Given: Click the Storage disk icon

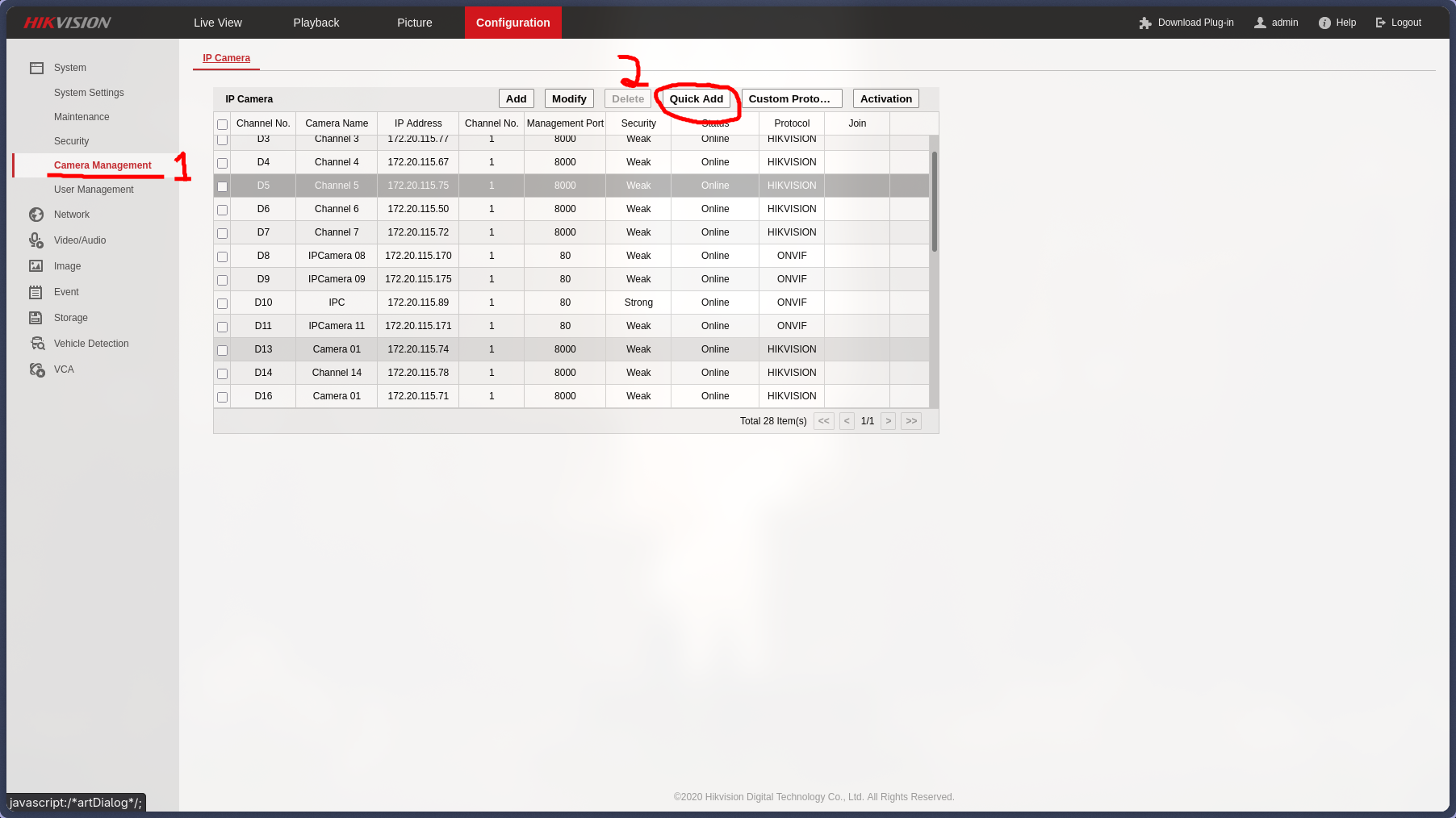Looking at the screenshot, I should [36, 318].
